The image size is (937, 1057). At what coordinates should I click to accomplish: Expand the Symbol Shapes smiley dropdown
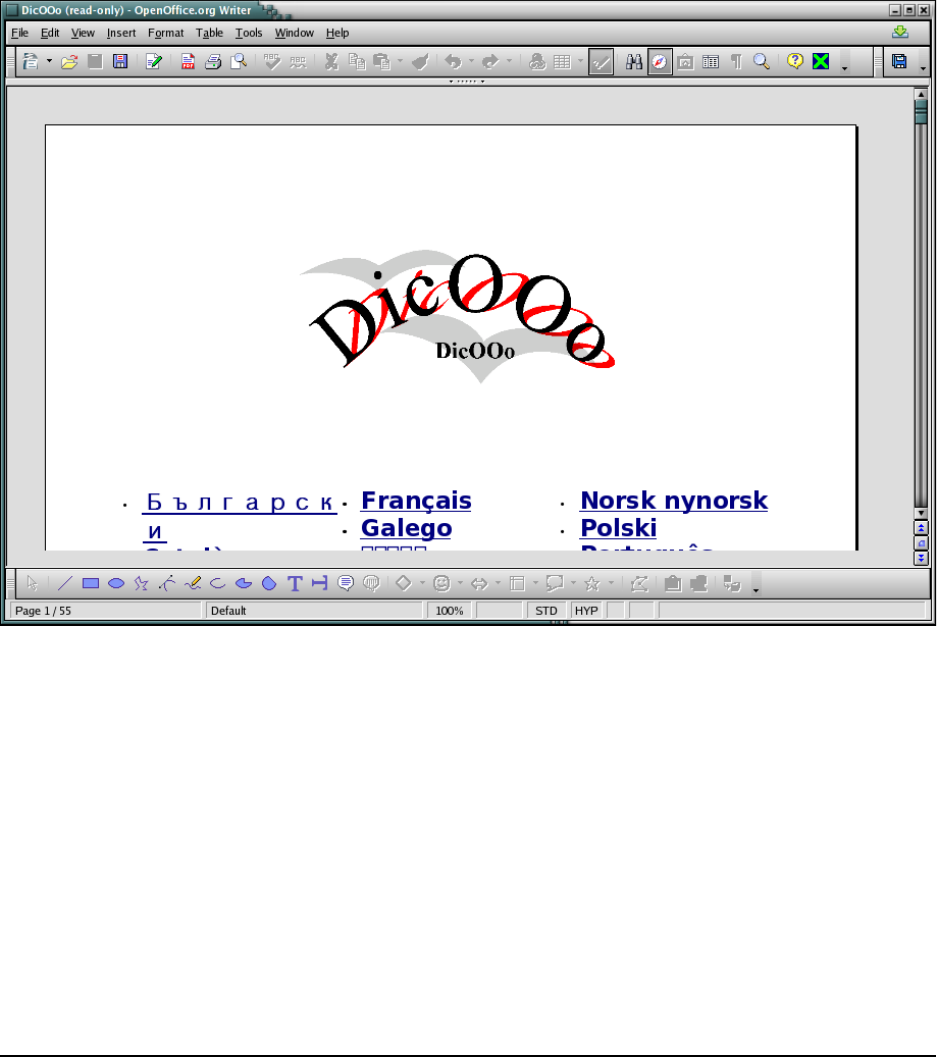coord(460,584)
